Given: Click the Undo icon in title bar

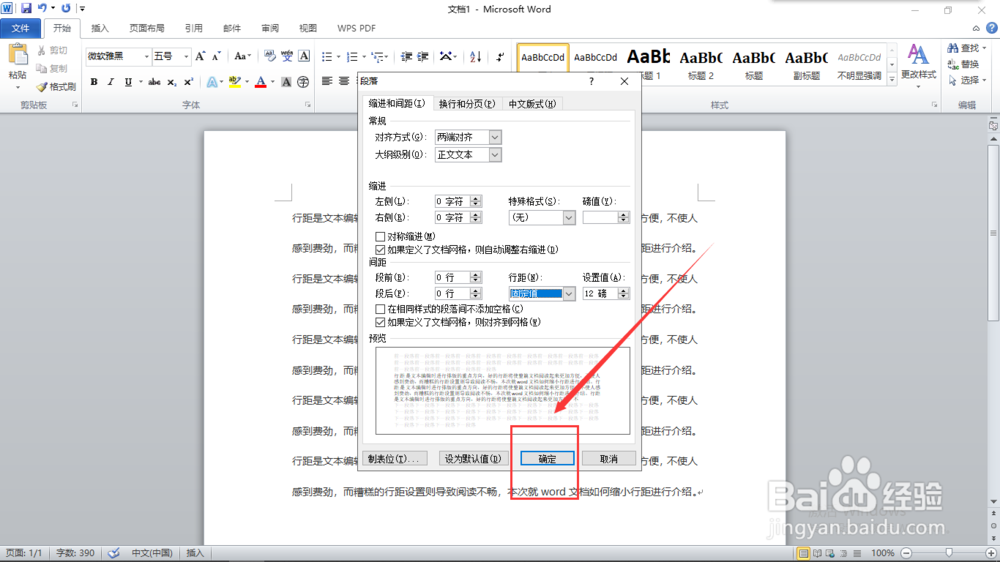Looking at the screenshot, I should coord(42,8).
